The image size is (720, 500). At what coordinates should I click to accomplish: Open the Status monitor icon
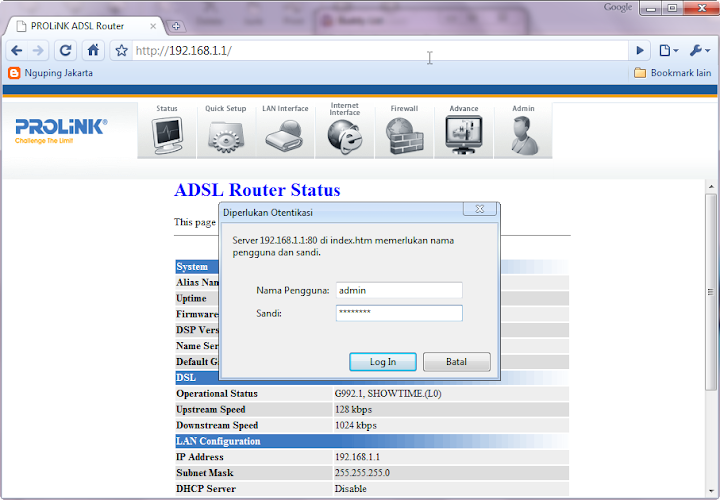click(167, 135)
